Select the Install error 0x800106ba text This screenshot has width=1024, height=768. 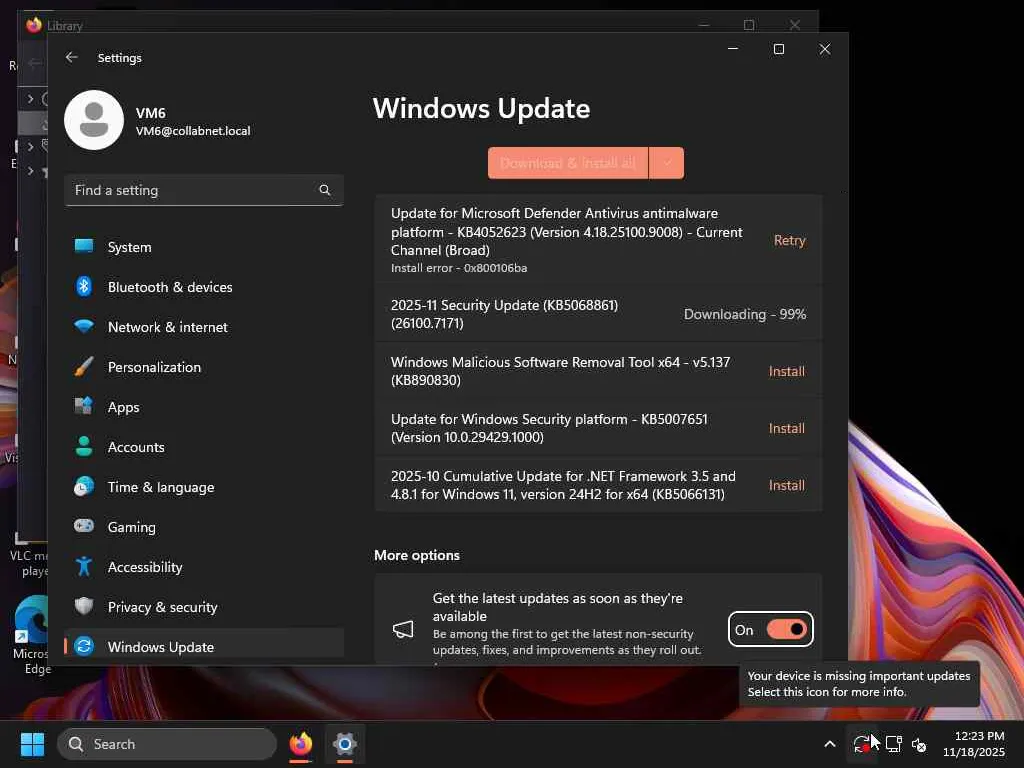(458, 268)
